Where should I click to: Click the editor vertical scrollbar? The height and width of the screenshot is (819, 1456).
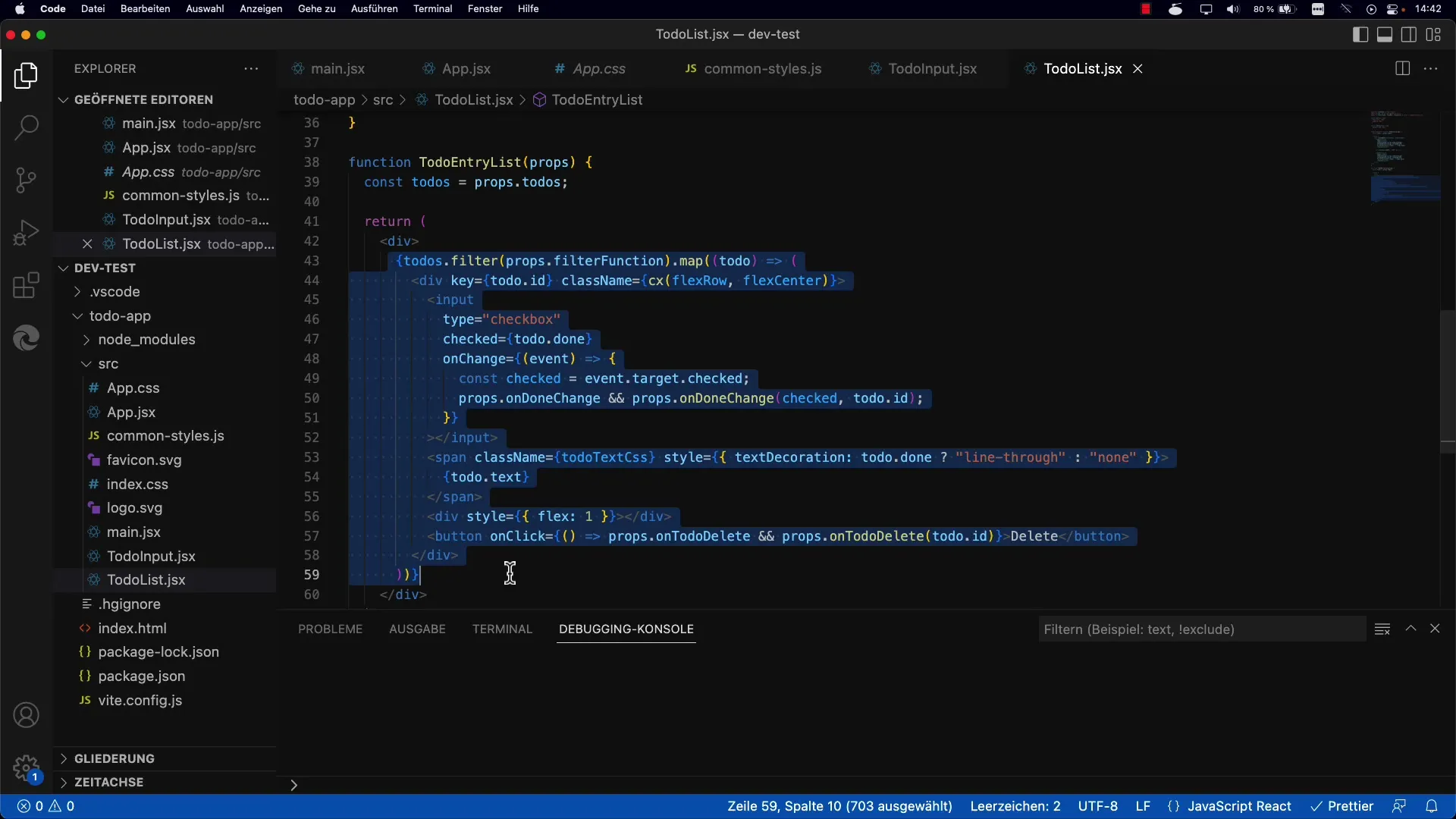pyautogui.click(x=1448, y=381)
